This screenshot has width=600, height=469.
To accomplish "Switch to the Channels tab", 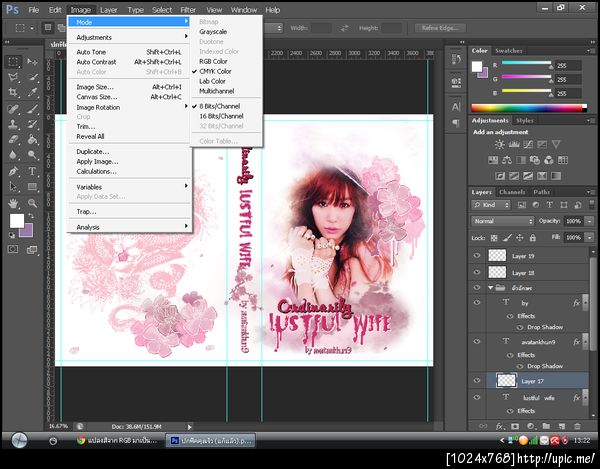I will click(x=512, y=192).
